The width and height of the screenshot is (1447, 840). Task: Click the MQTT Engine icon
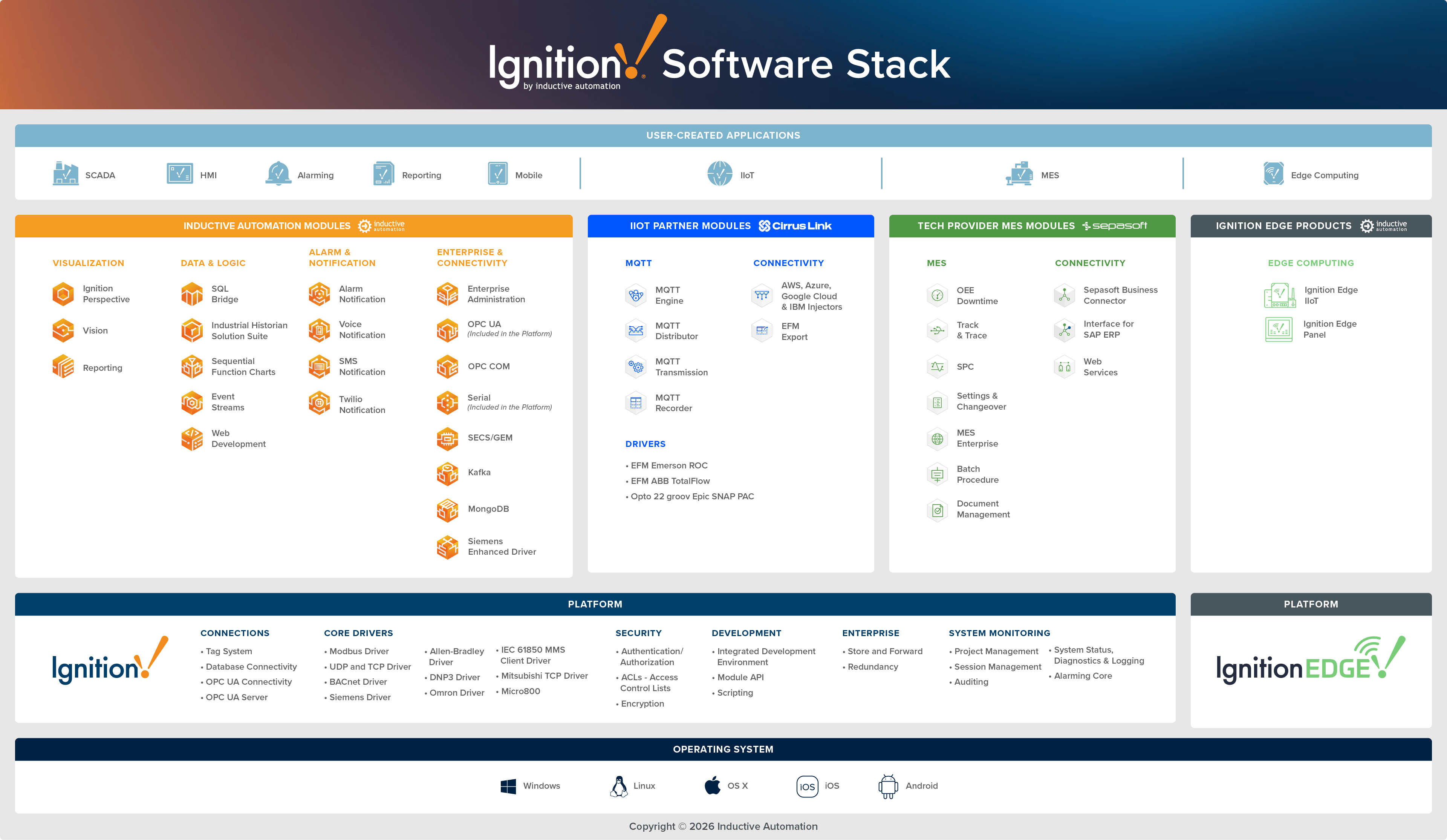636,296
